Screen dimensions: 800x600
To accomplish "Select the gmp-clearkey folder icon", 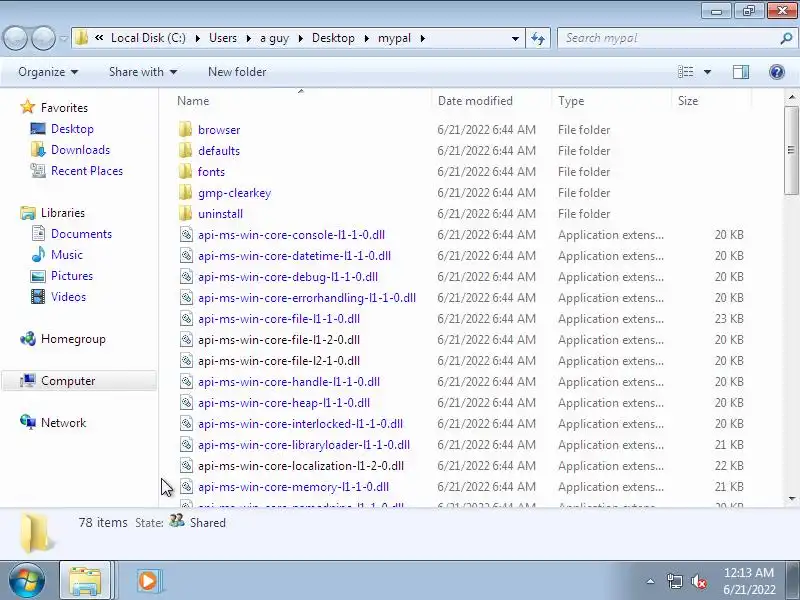I will coord(186,192).
